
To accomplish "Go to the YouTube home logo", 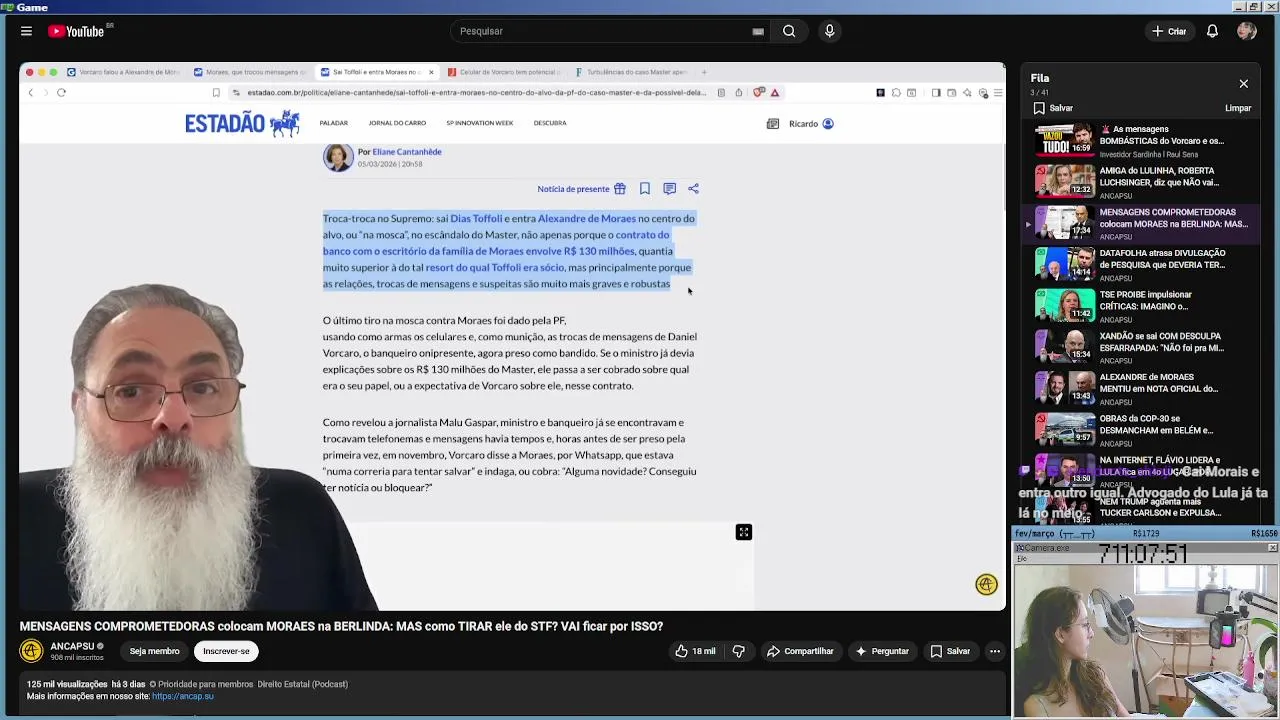I will tap(76, 31).
